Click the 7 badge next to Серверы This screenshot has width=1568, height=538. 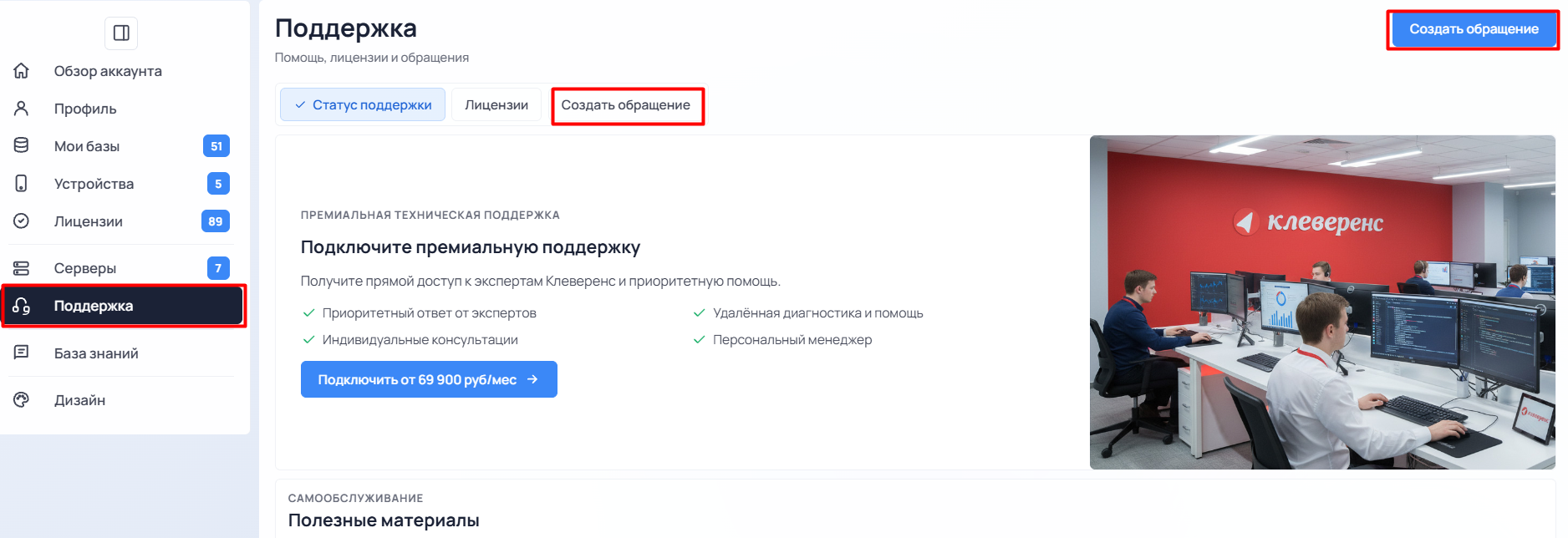(218, 268)
